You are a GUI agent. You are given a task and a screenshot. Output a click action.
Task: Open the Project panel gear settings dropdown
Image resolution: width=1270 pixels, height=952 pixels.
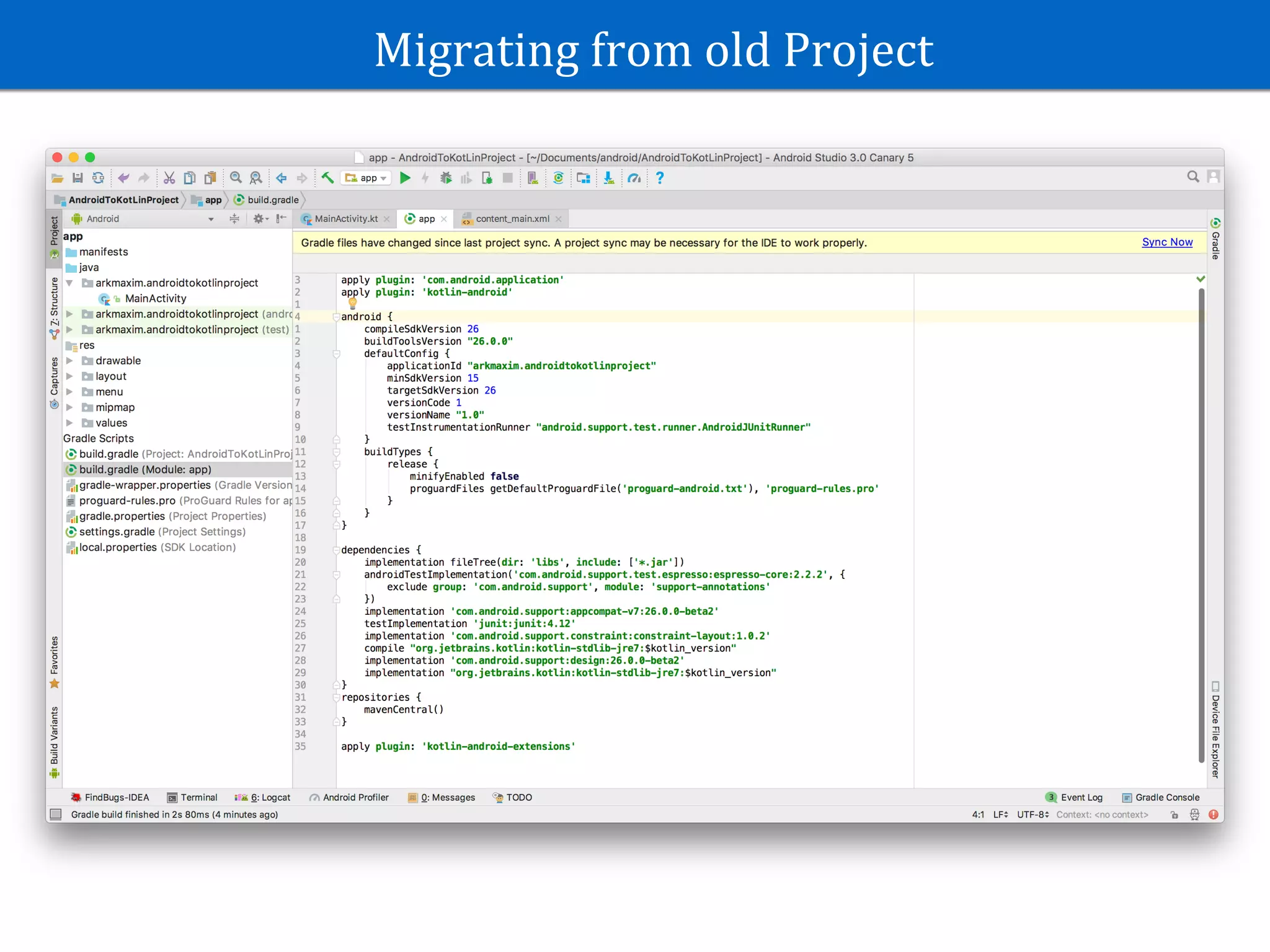(x=260, y=219)
